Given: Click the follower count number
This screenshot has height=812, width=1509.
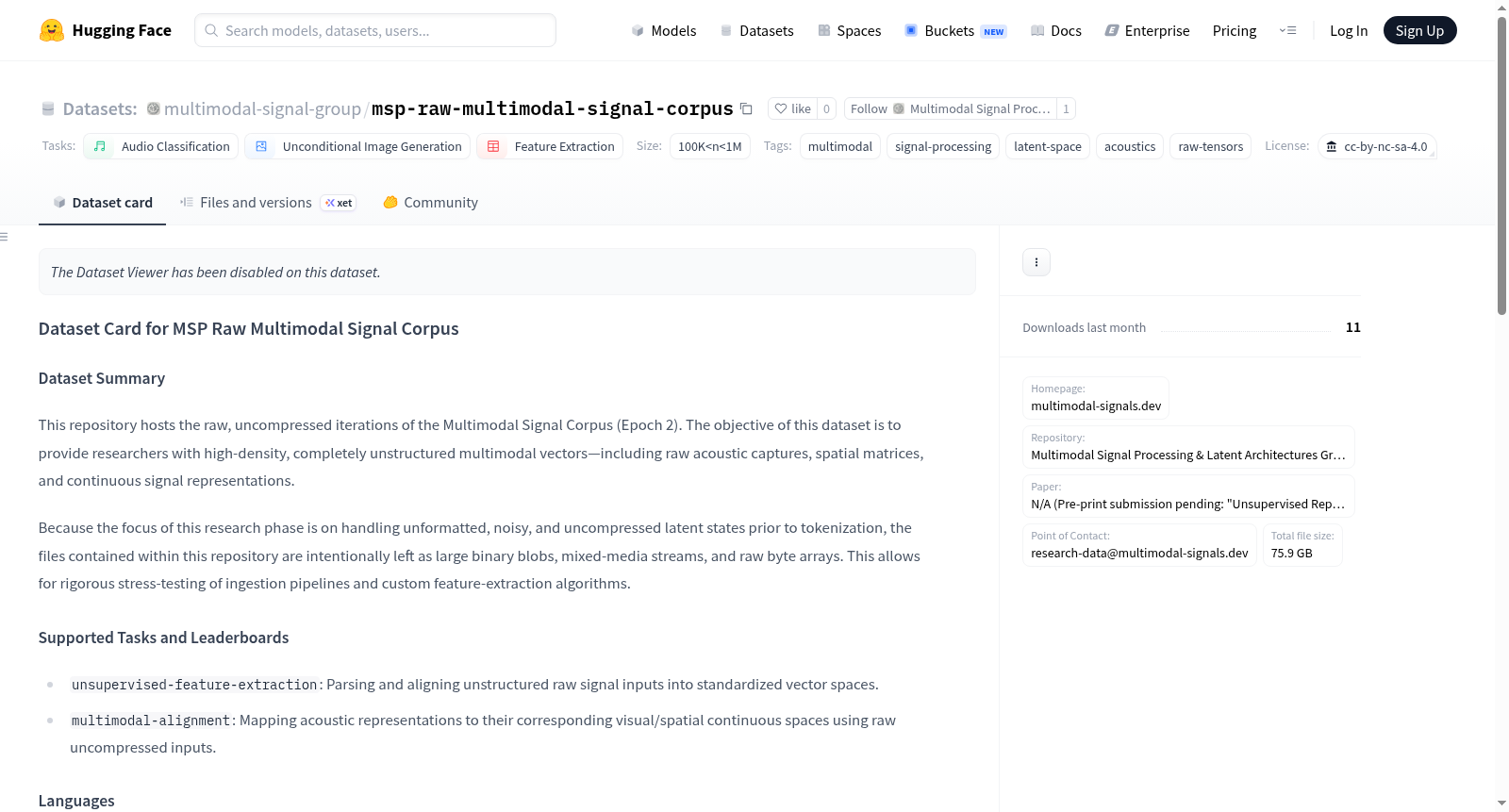Looking at the screenshot, I should (x=1067, y=108).
